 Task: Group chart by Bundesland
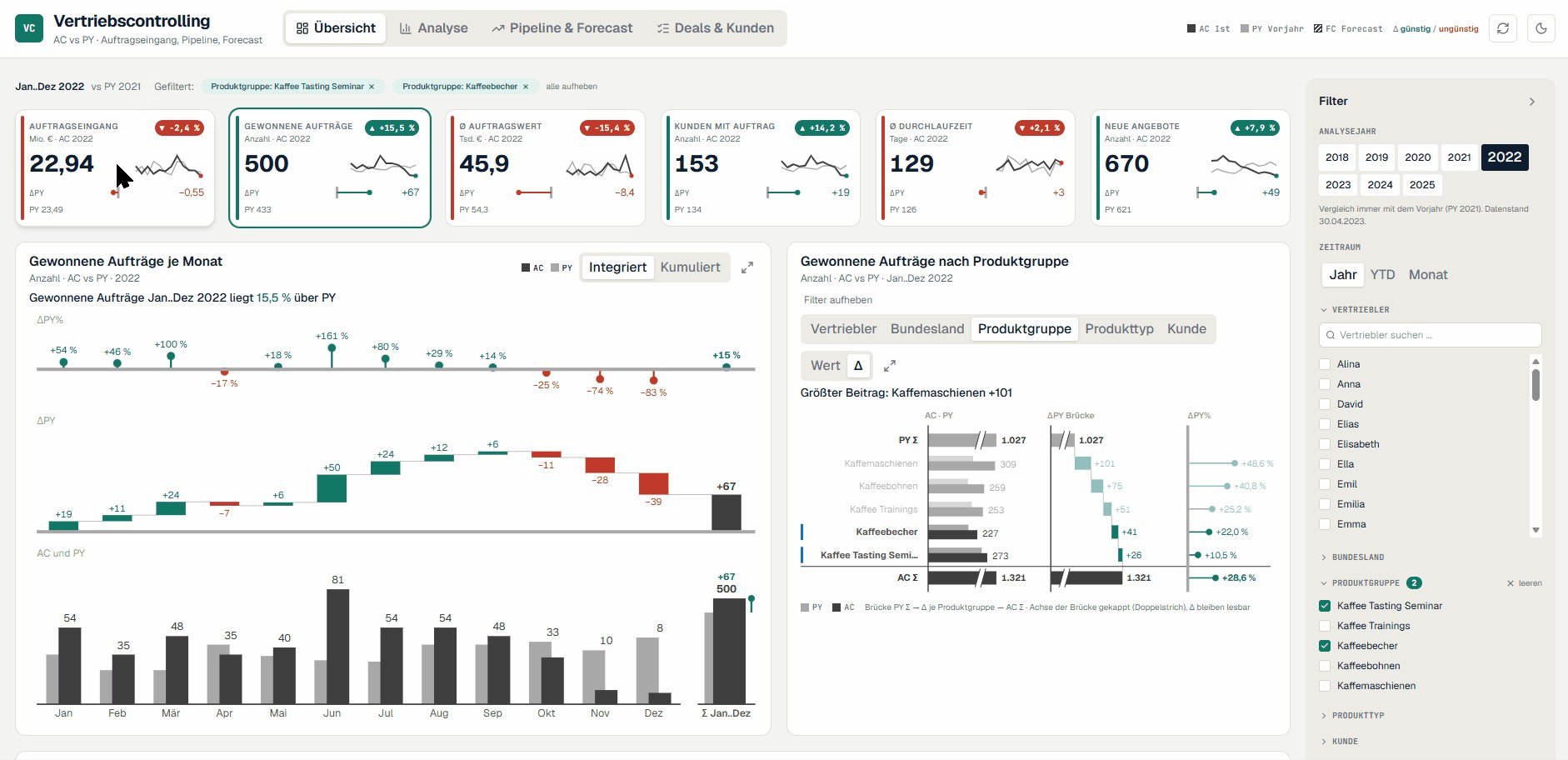tap(927, 329)
